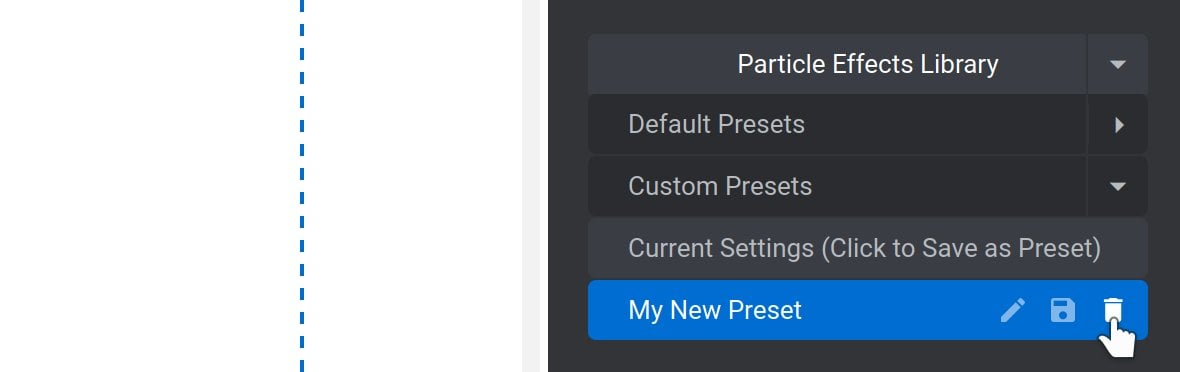Open the Default Presets row label
This screenshot has width=1180, height=372.
tap(716, 124)
